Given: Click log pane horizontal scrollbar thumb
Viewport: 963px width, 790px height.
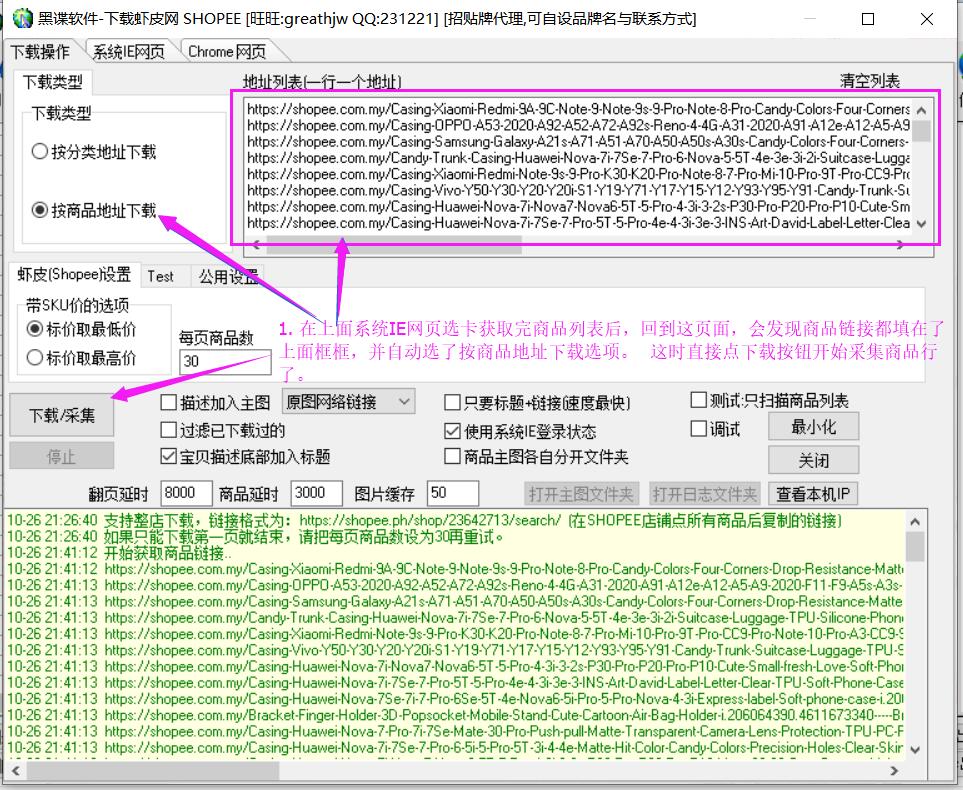Looking at the screenshot, I should pos(153,770).
